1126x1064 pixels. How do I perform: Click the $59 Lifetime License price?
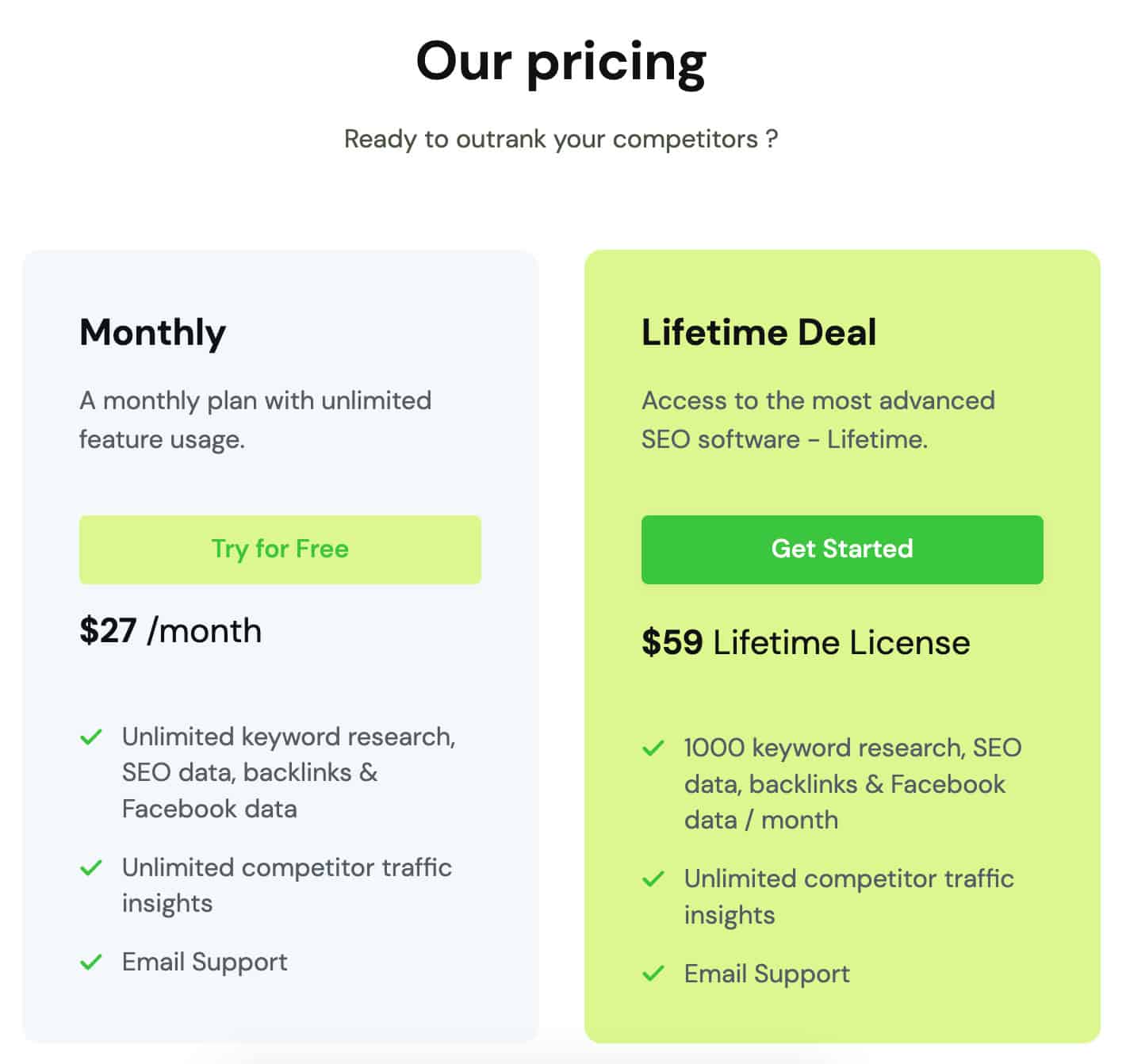coord(806,642)
